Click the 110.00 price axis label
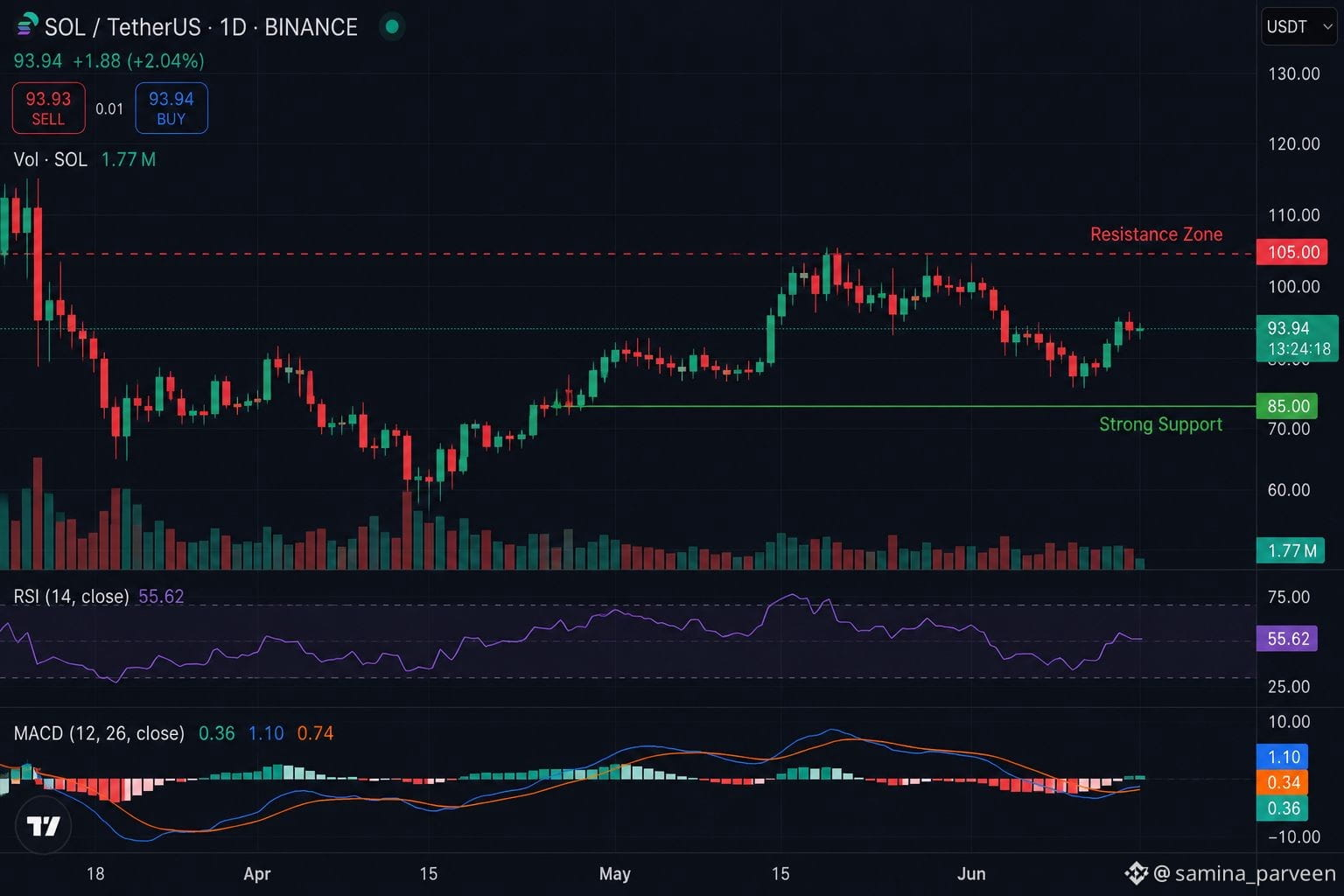 1293,214
